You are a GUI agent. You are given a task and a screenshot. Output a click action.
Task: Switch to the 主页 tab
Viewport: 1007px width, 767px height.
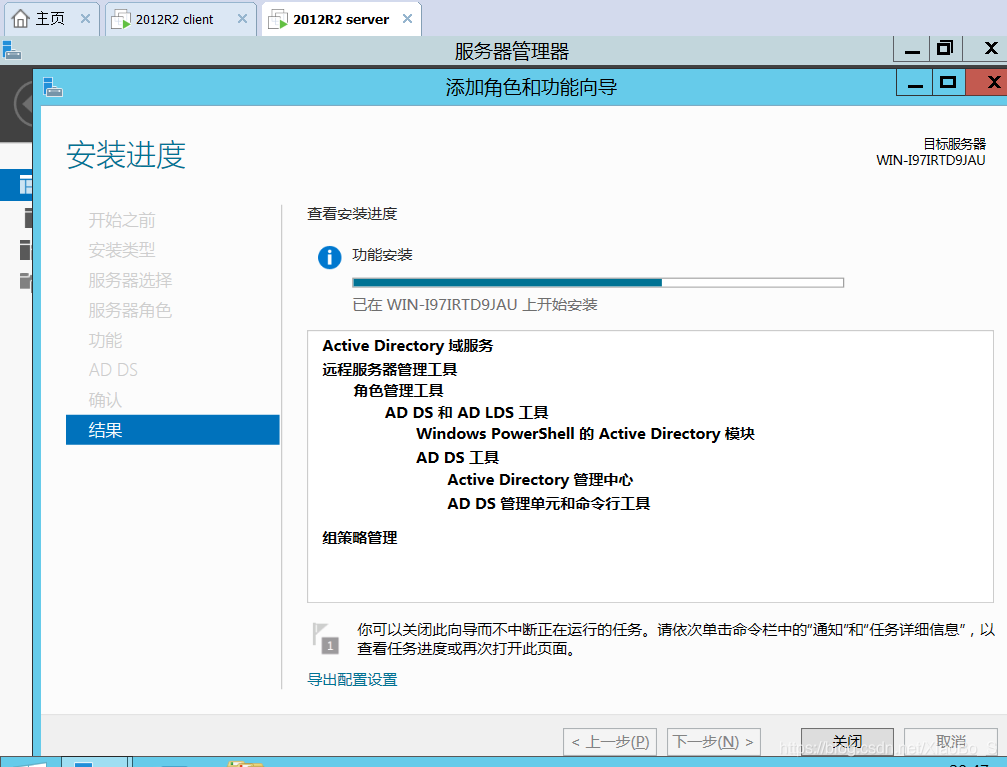pyautogui.click(x=51, y=19)
